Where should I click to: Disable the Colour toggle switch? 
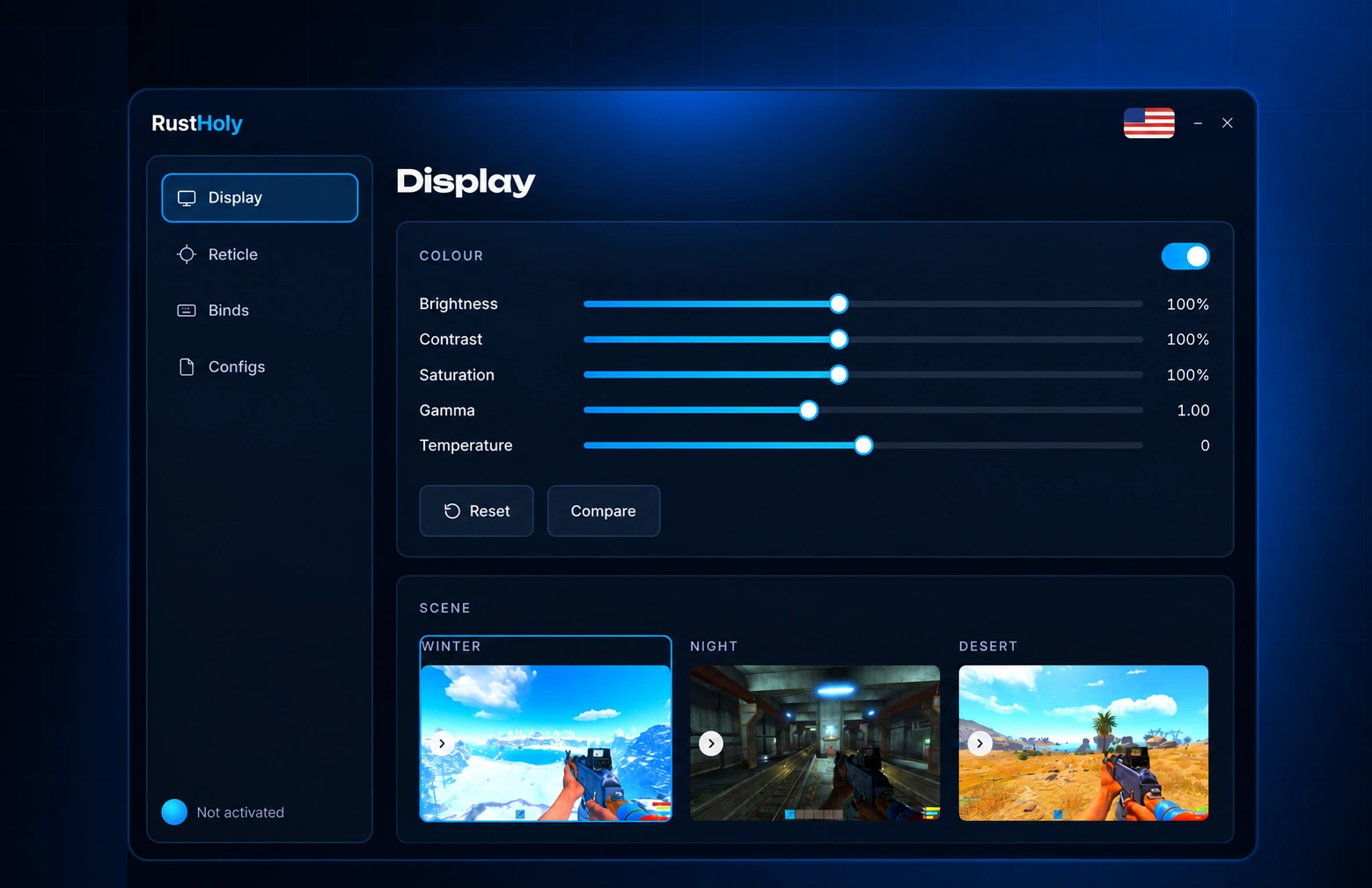1185,256
